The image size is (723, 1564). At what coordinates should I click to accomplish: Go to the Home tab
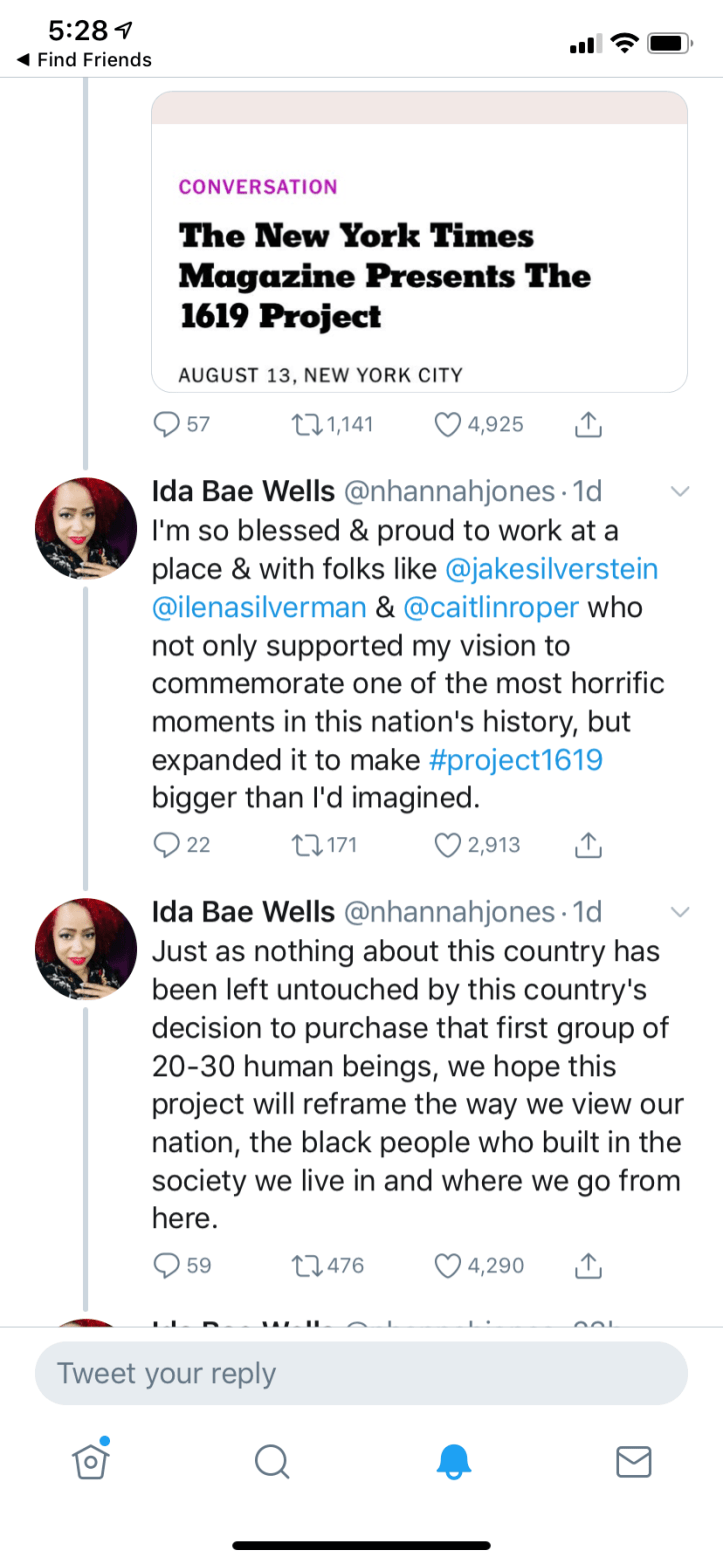pos(91,1461)
